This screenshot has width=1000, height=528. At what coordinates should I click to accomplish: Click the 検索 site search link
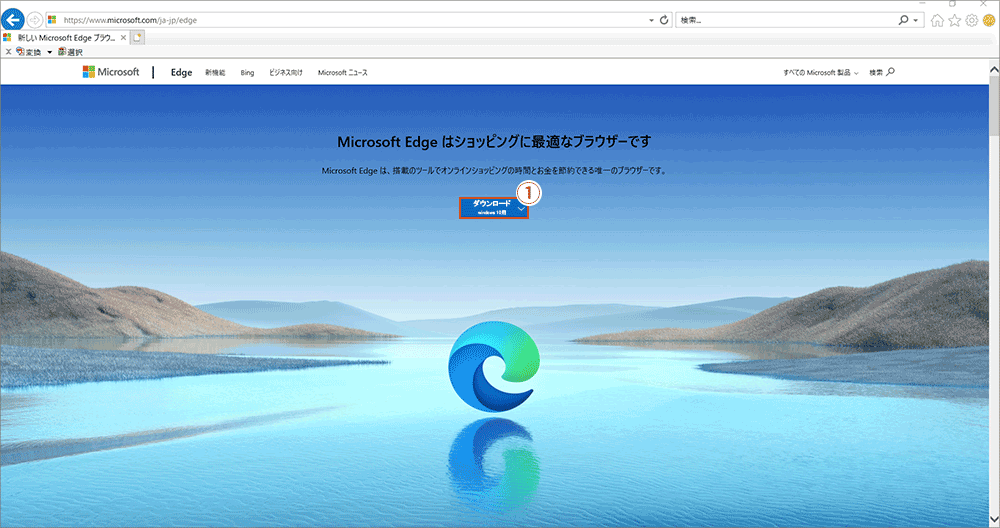[882, 72]
